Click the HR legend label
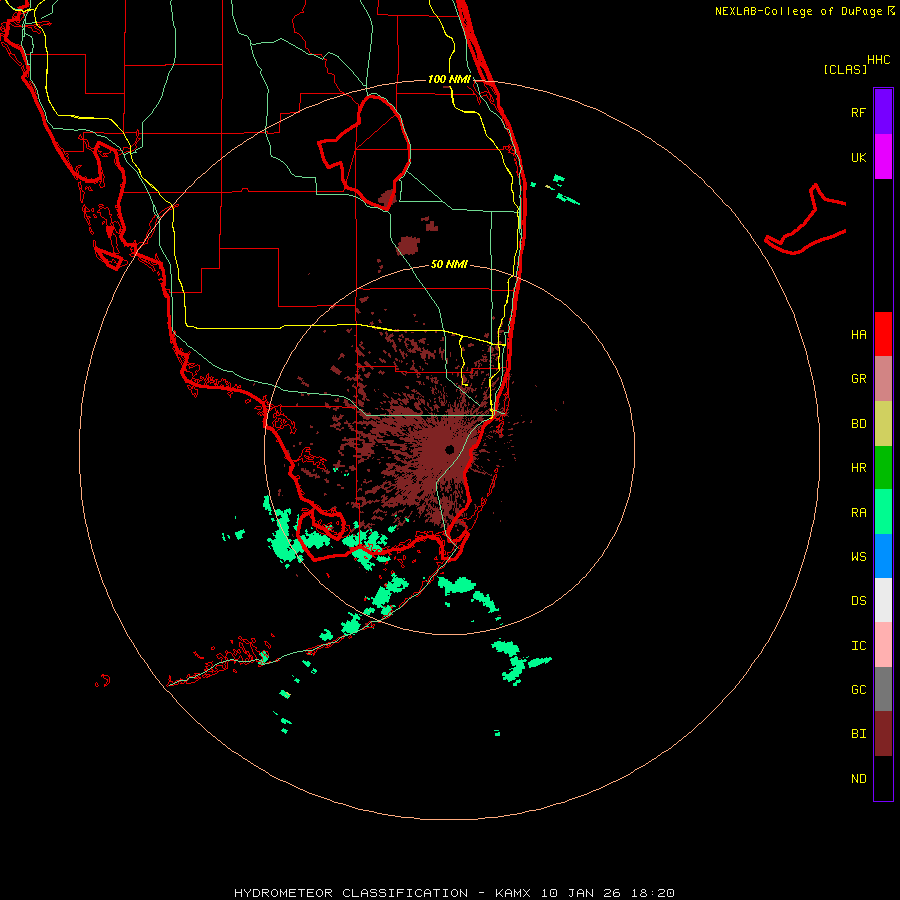Screen dimensions: 900x900 pyautogui.click(x=858, y=468)
